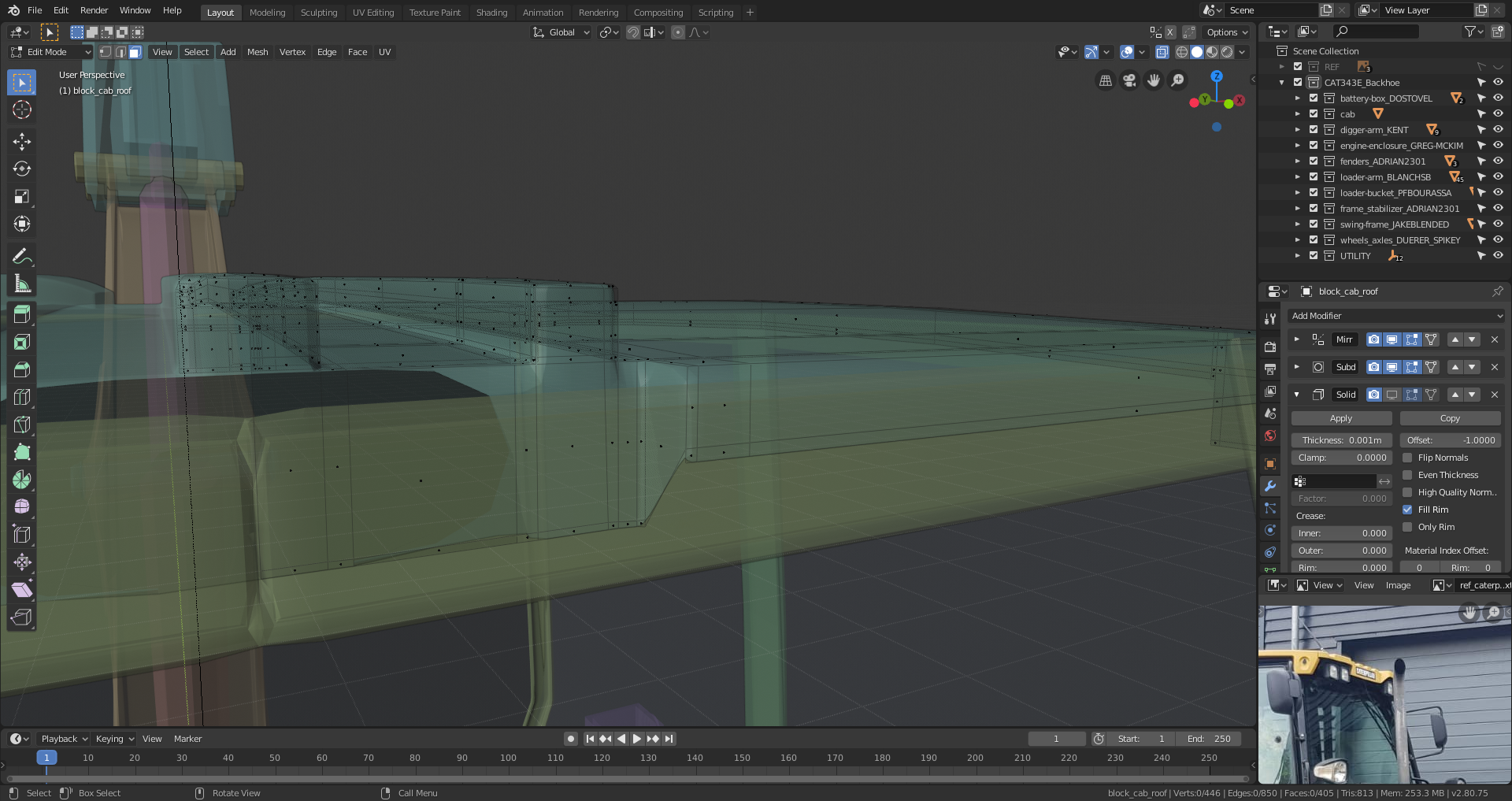This screenshot has height=801, width=1512.
Task: Select the Knife tool
Action: [x=22, y=425]
